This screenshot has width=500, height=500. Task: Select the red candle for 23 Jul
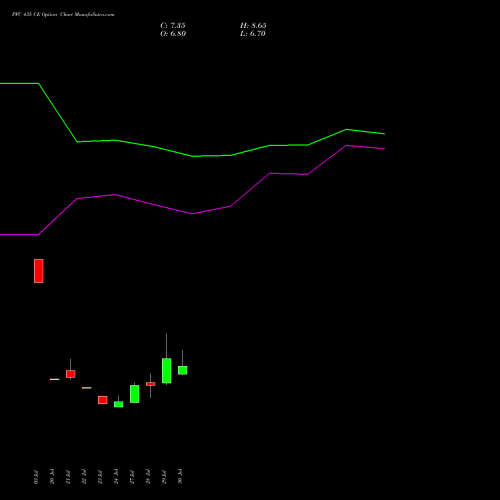click(103, 400)
